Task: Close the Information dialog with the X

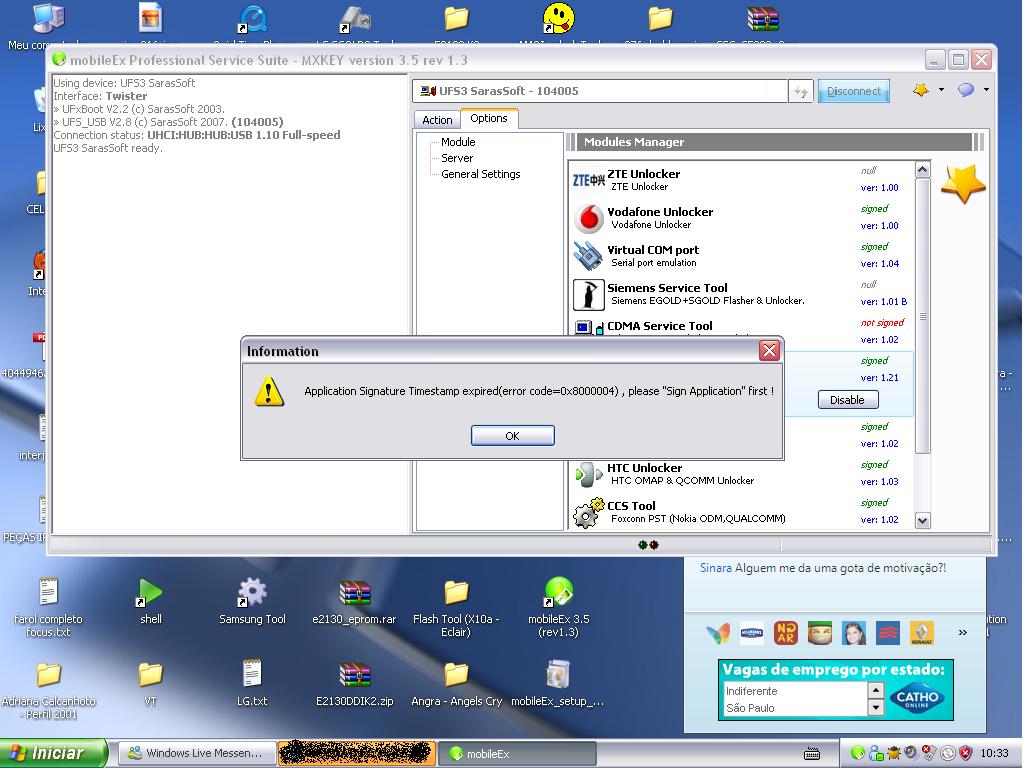Action: [769, 351]
